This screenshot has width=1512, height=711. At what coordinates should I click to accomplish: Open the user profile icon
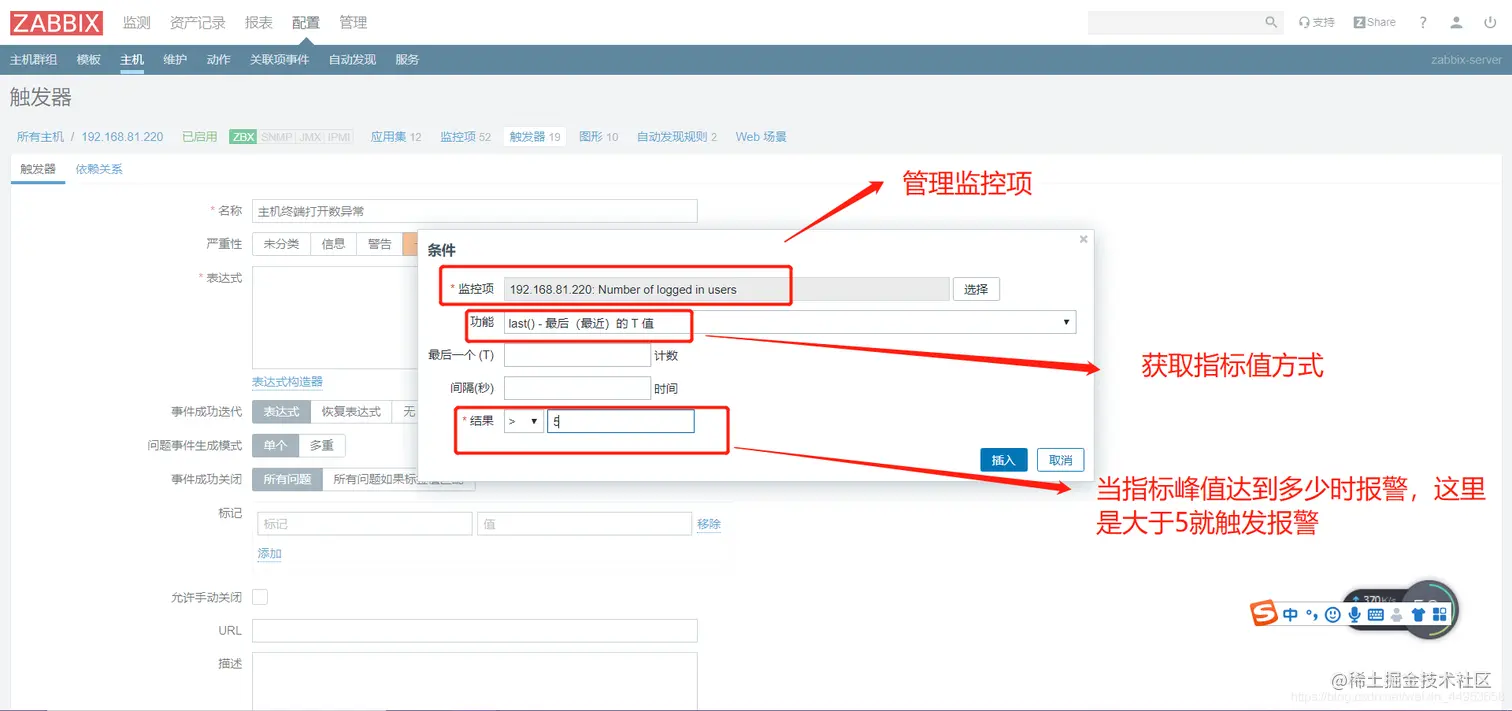[x=1457, y=22]
